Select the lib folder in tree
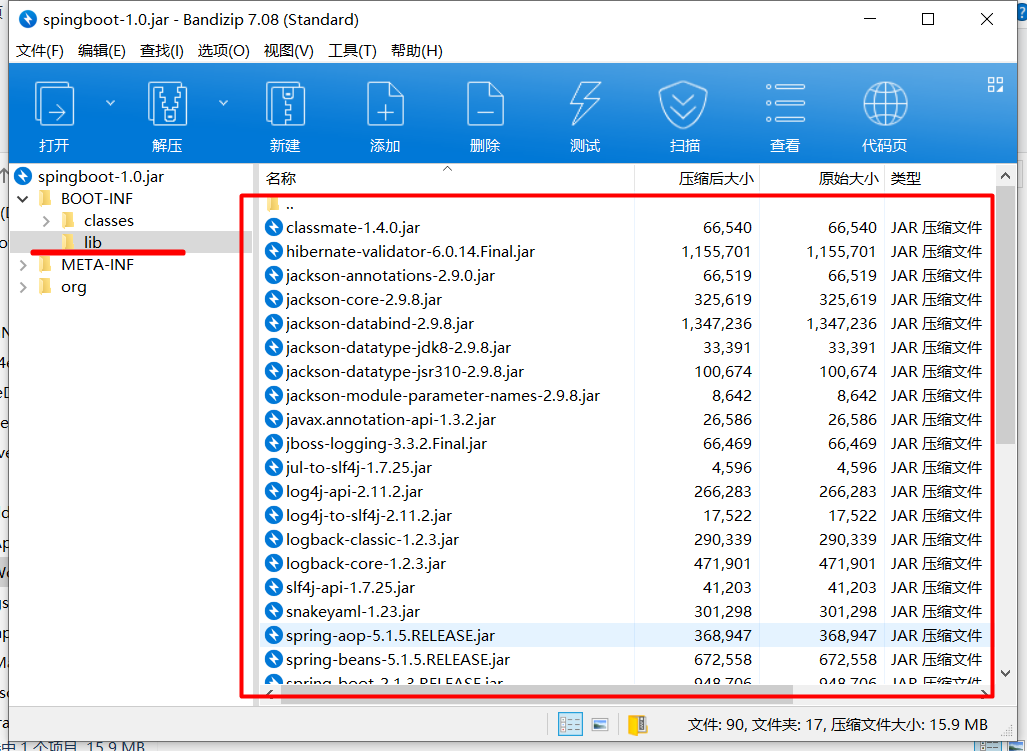This screenshot has height=751, width=1027. tap(92, 242)
